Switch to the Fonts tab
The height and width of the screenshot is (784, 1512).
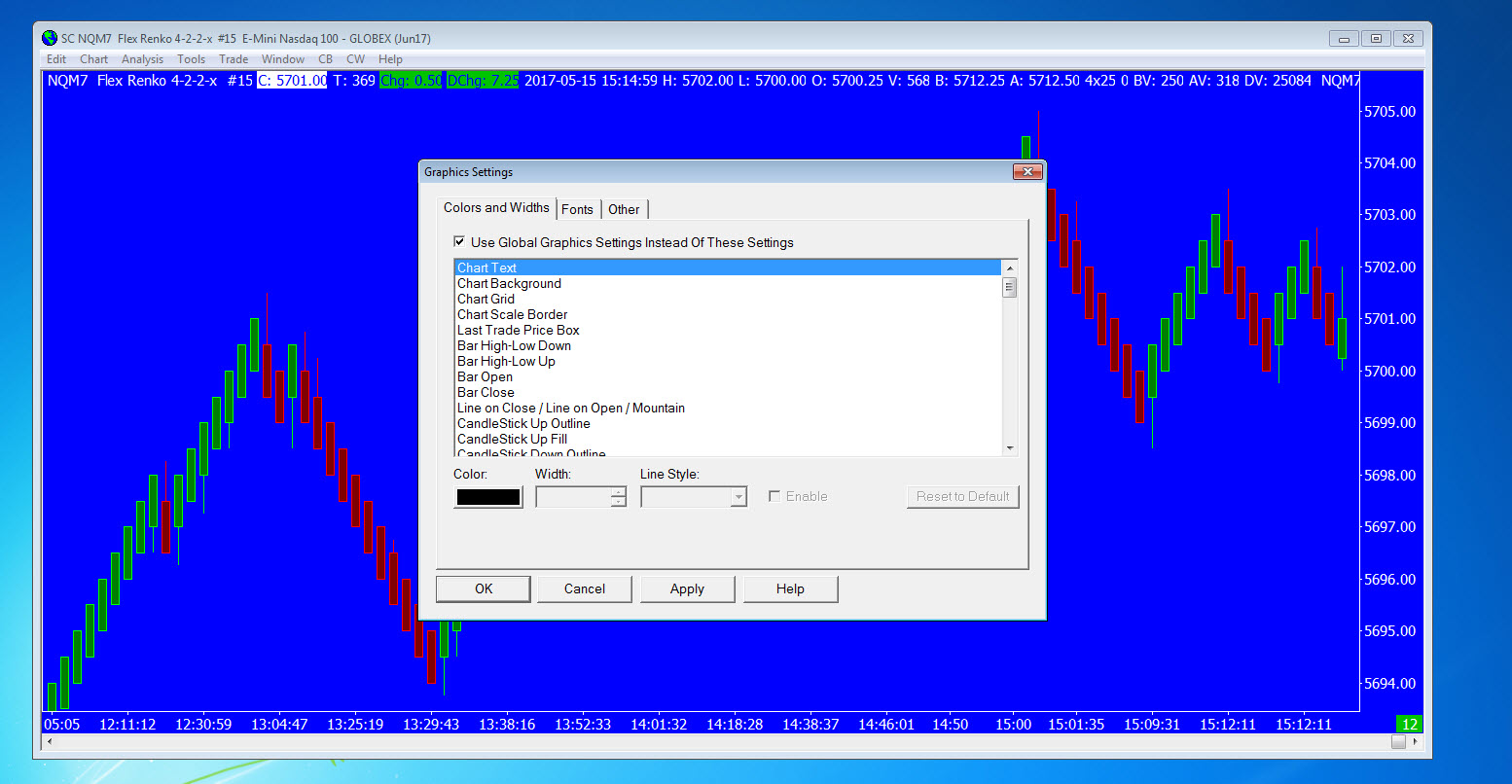click(x=577, y=209)
